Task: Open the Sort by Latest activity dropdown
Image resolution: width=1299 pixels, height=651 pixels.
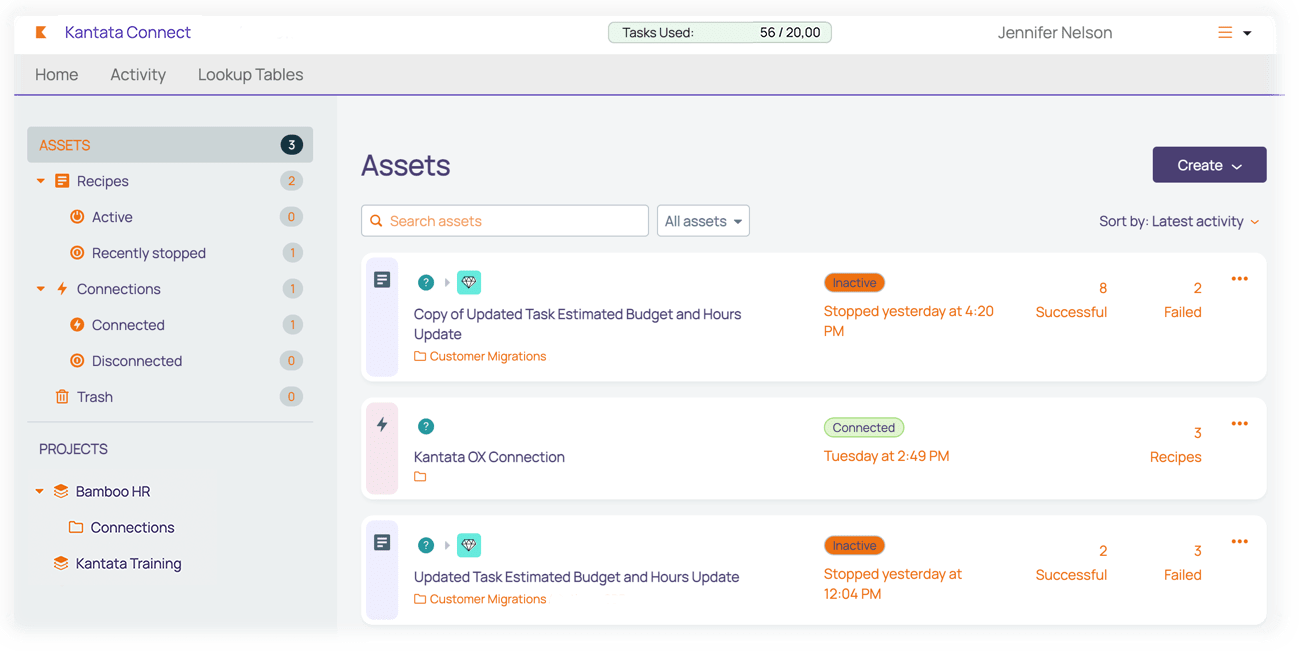Action: coord(1179,221)
